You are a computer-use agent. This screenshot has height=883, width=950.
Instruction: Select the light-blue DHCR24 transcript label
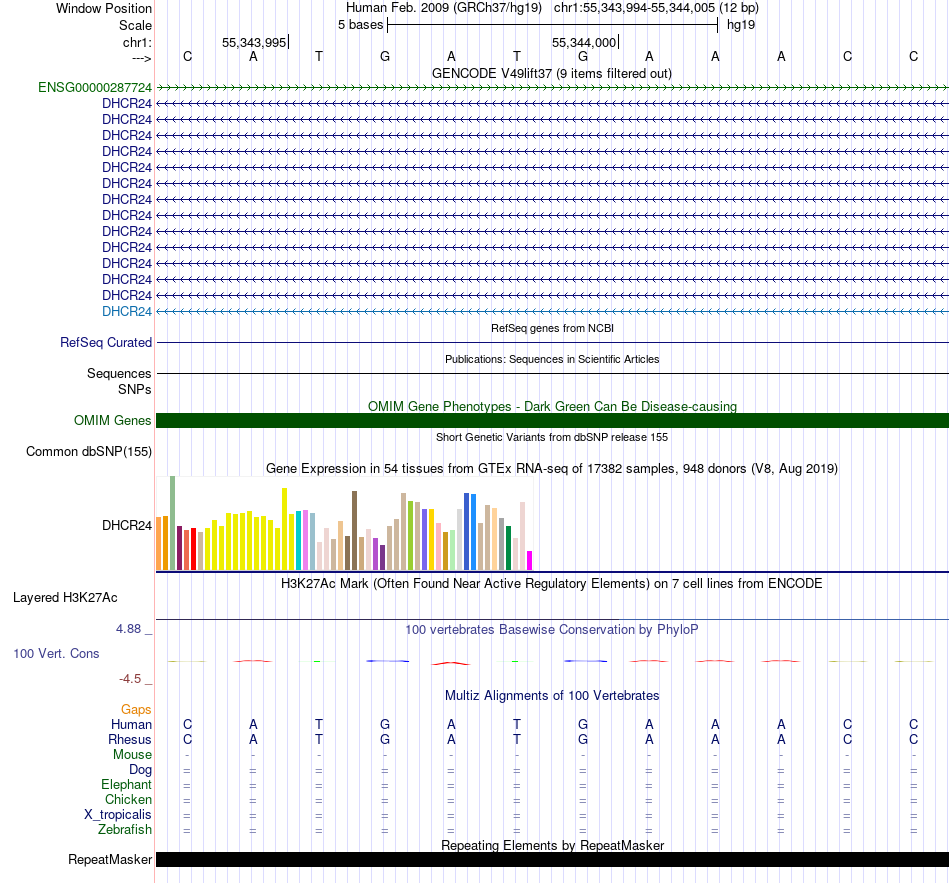point(127,312)
